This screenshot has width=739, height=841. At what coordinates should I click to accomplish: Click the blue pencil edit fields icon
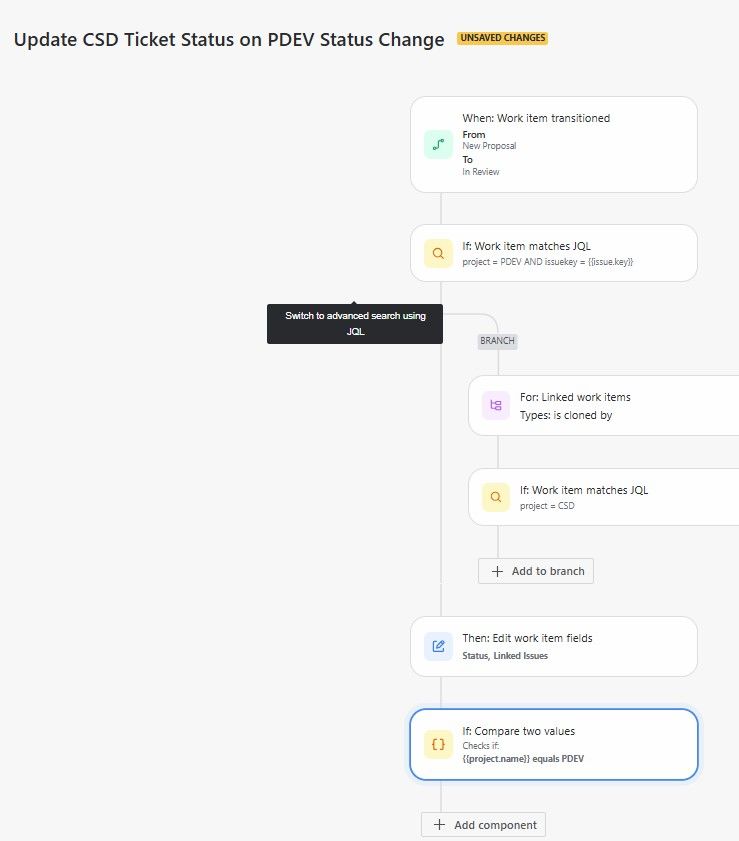438,646
